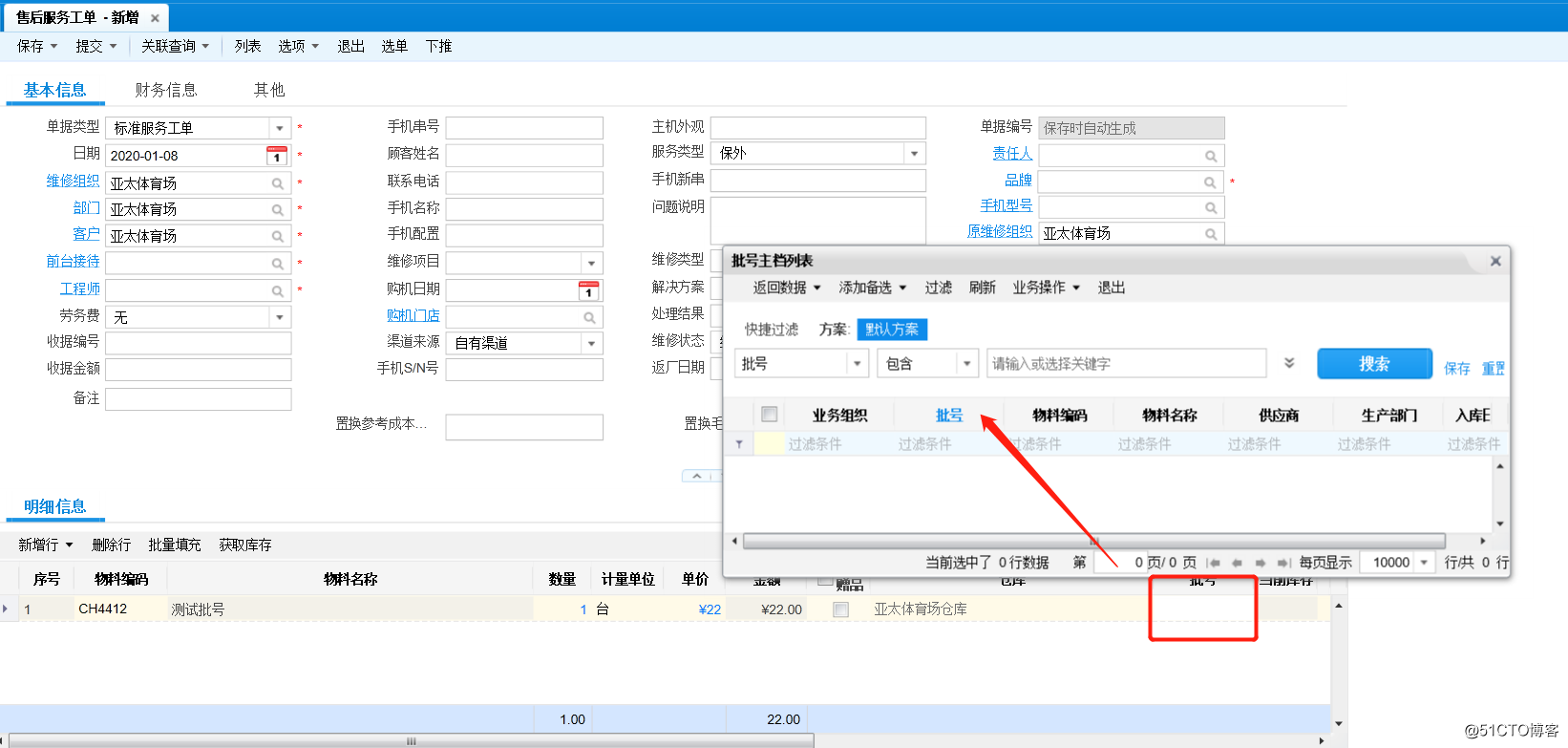Click lookup icon in 原维修组织 field

tap(1211, 234)
